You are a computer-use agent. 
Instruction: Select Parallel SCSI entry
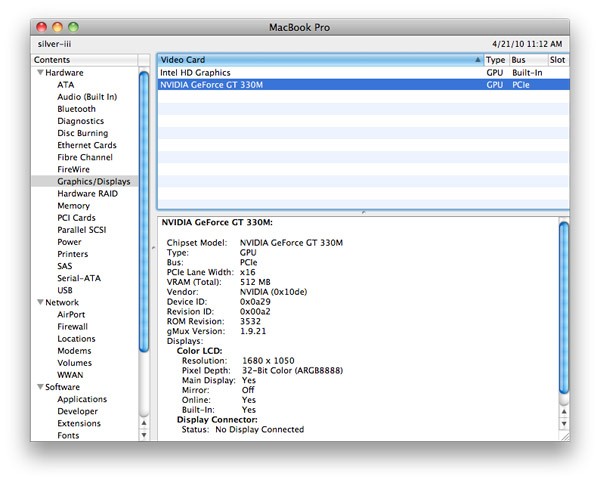point(82,230)
